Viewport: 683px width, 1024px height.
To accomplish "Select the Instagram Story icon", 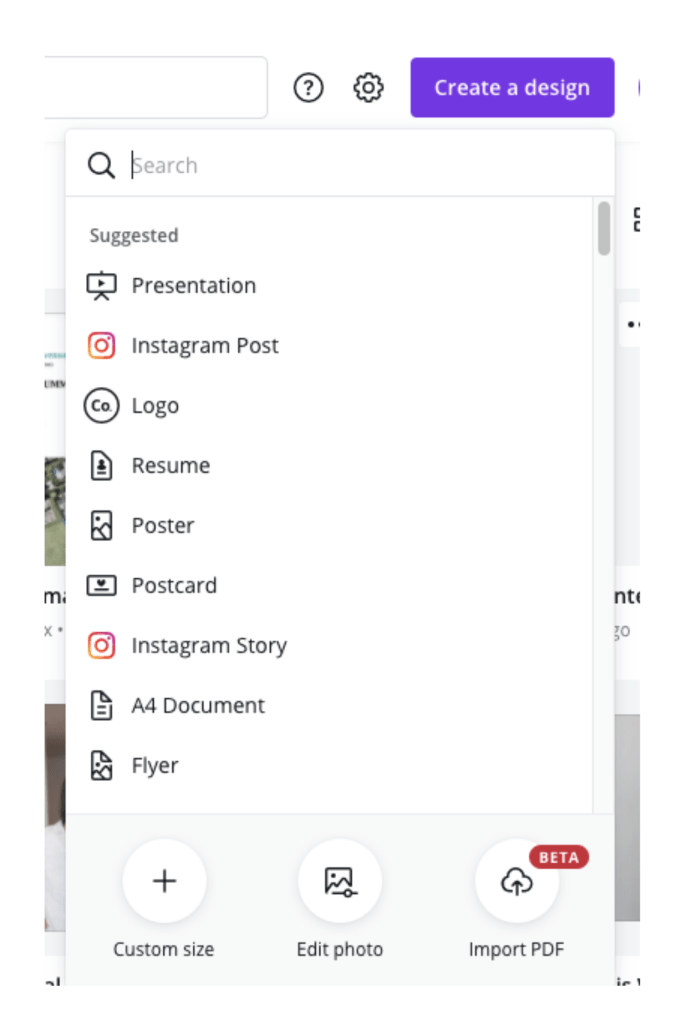I will tap(102, 645).
